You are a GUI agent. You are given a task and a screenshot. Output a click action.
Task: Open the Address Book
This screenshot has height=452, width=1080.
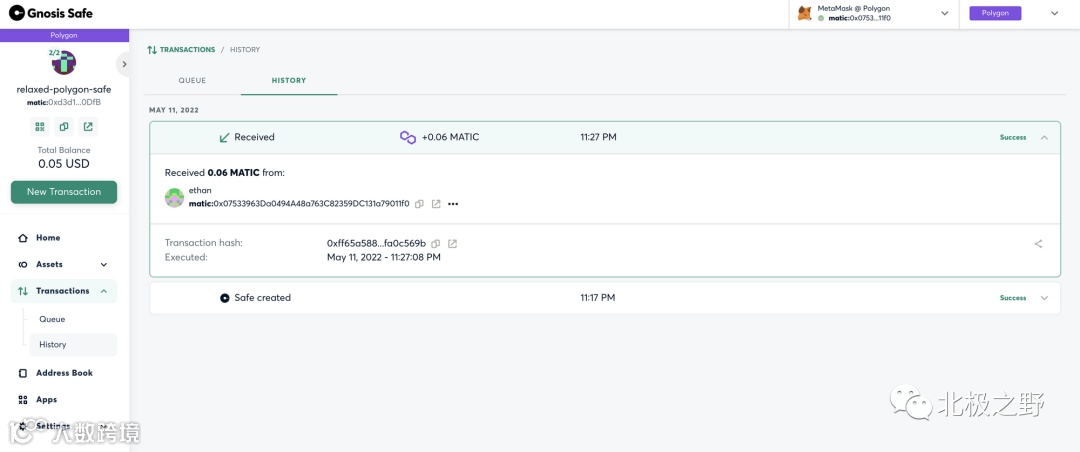click(x=64, y=373)
